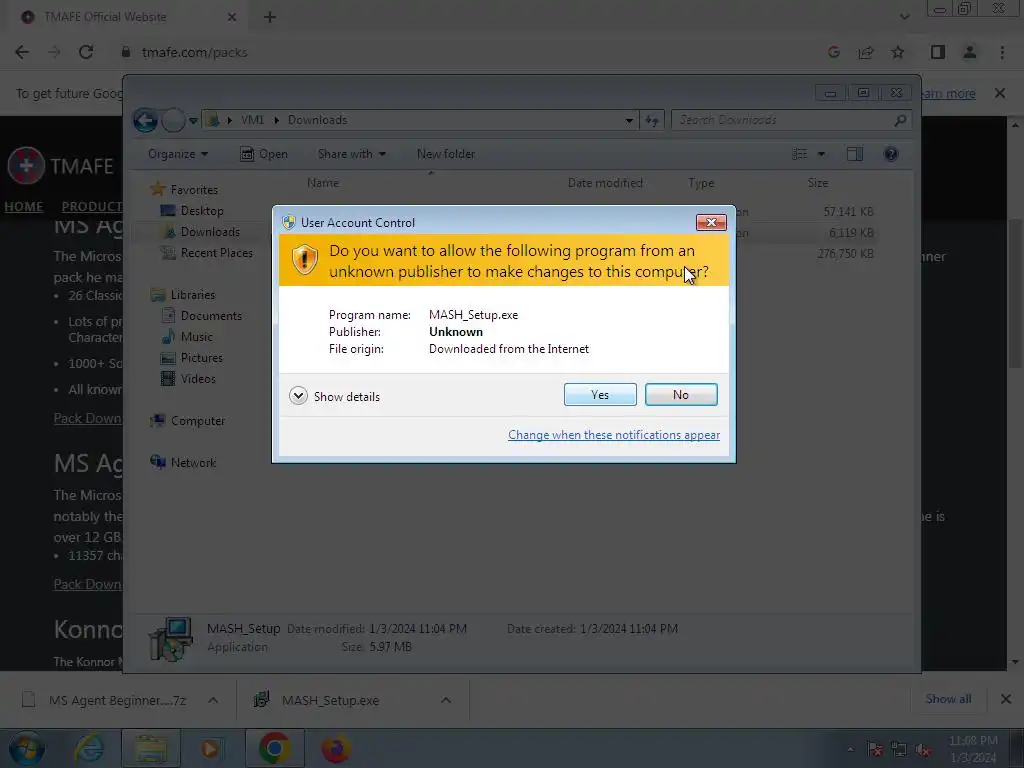Open MASH_Setup.exe download options arrow
Screen dimensions: 1024x768
pyautogui.click(x=446, y=700)
